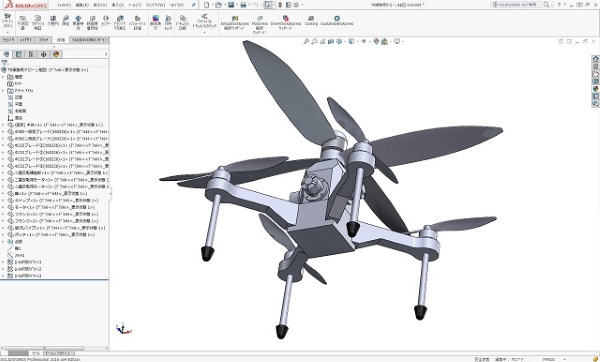The width and height of the screenshot is (600, 362).
Task: Launch the DriveWorksXpress wizard
Action: pos(285,23)
